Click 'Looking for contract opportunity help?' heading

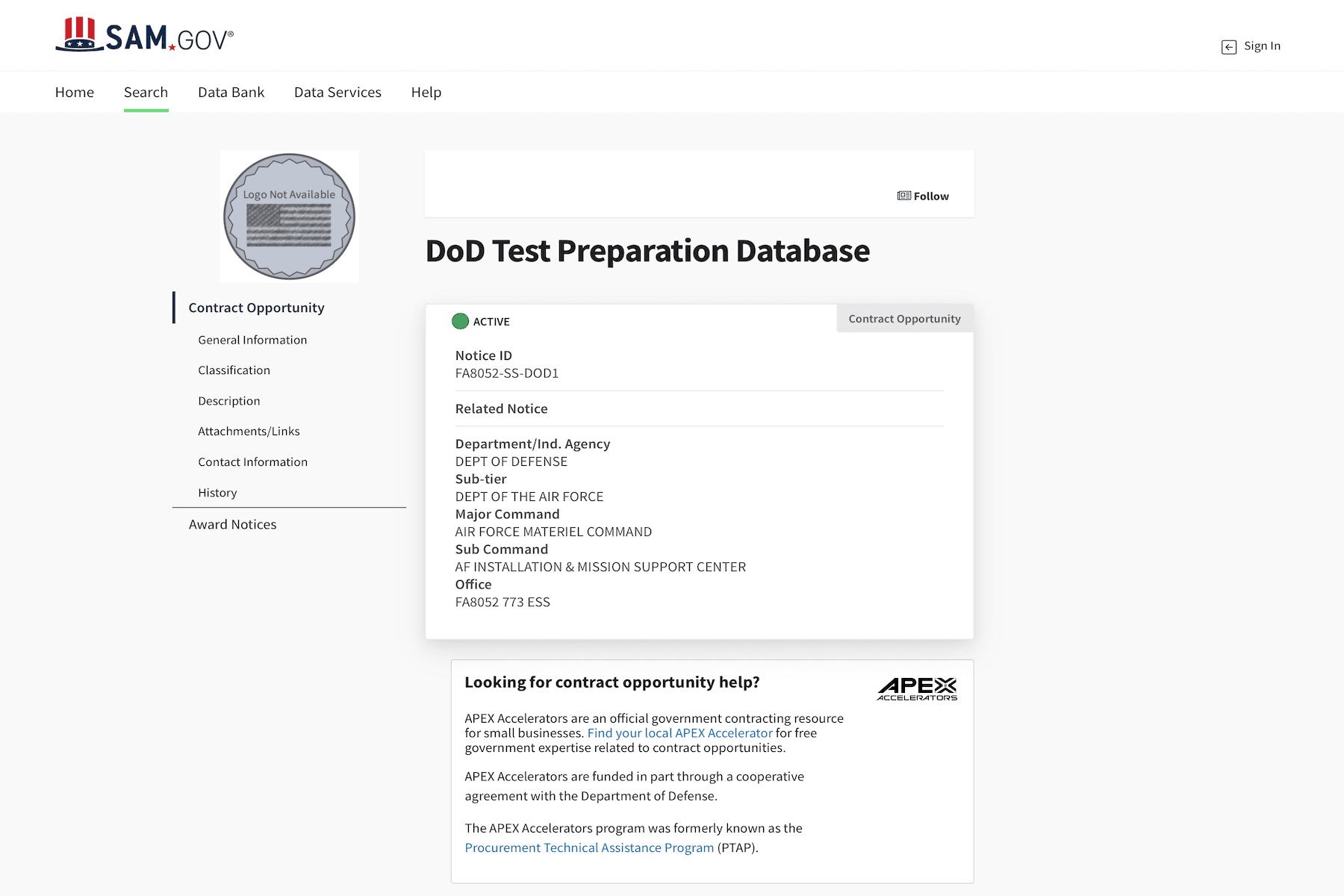[612, 682]
